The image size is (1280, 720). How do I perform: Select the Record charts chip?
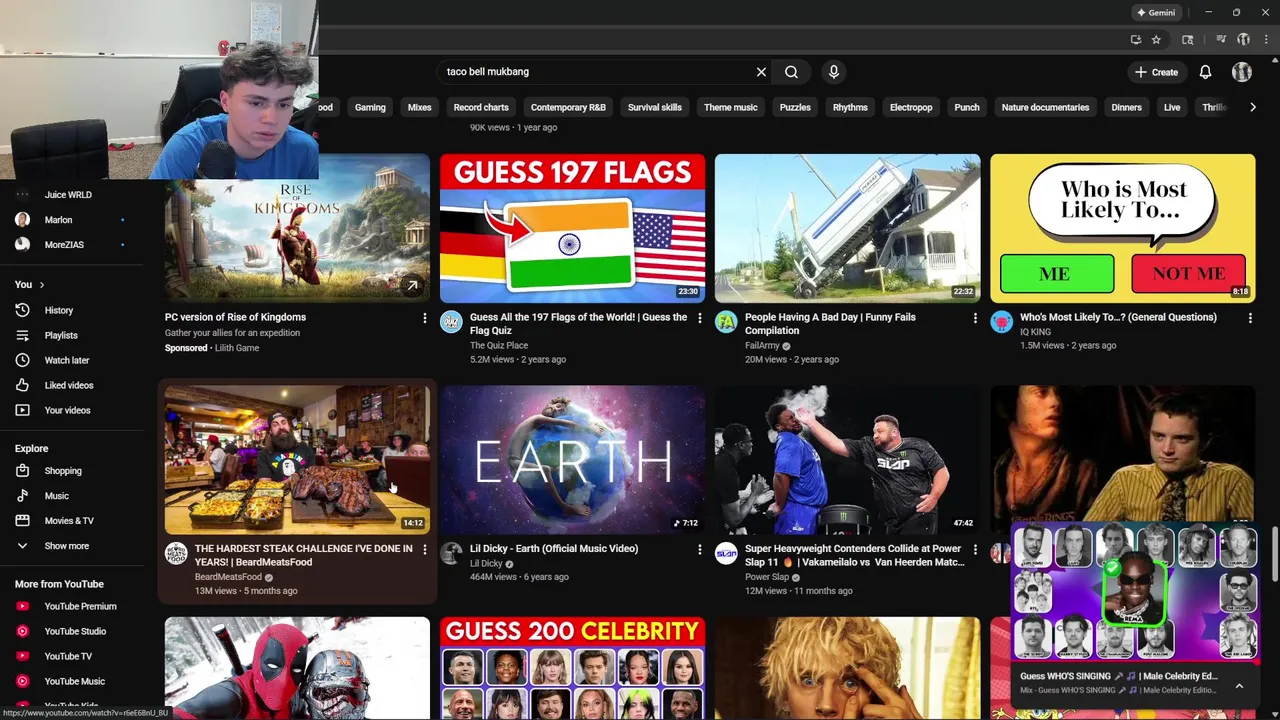(481, 107)
